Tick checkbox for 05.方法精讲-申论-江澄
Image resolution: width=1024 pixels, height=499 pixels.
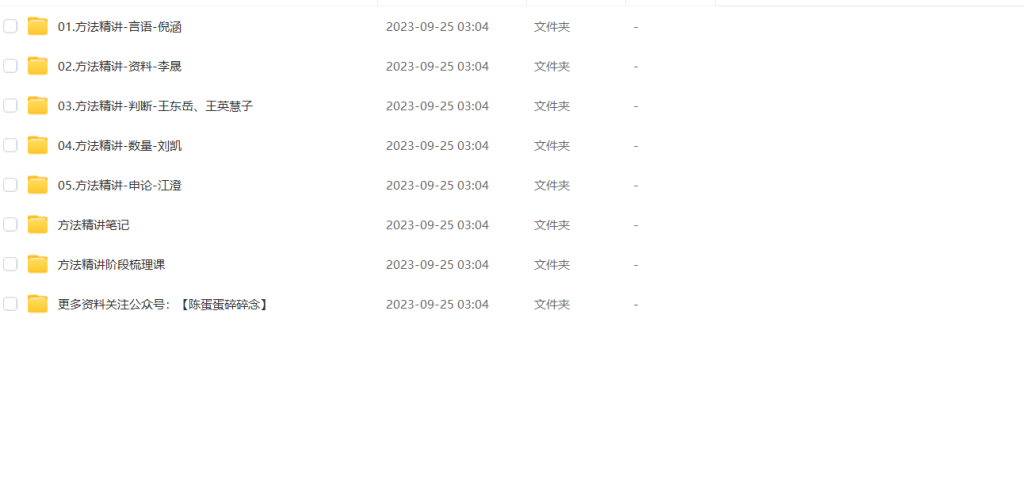click(x=10, y=185)
